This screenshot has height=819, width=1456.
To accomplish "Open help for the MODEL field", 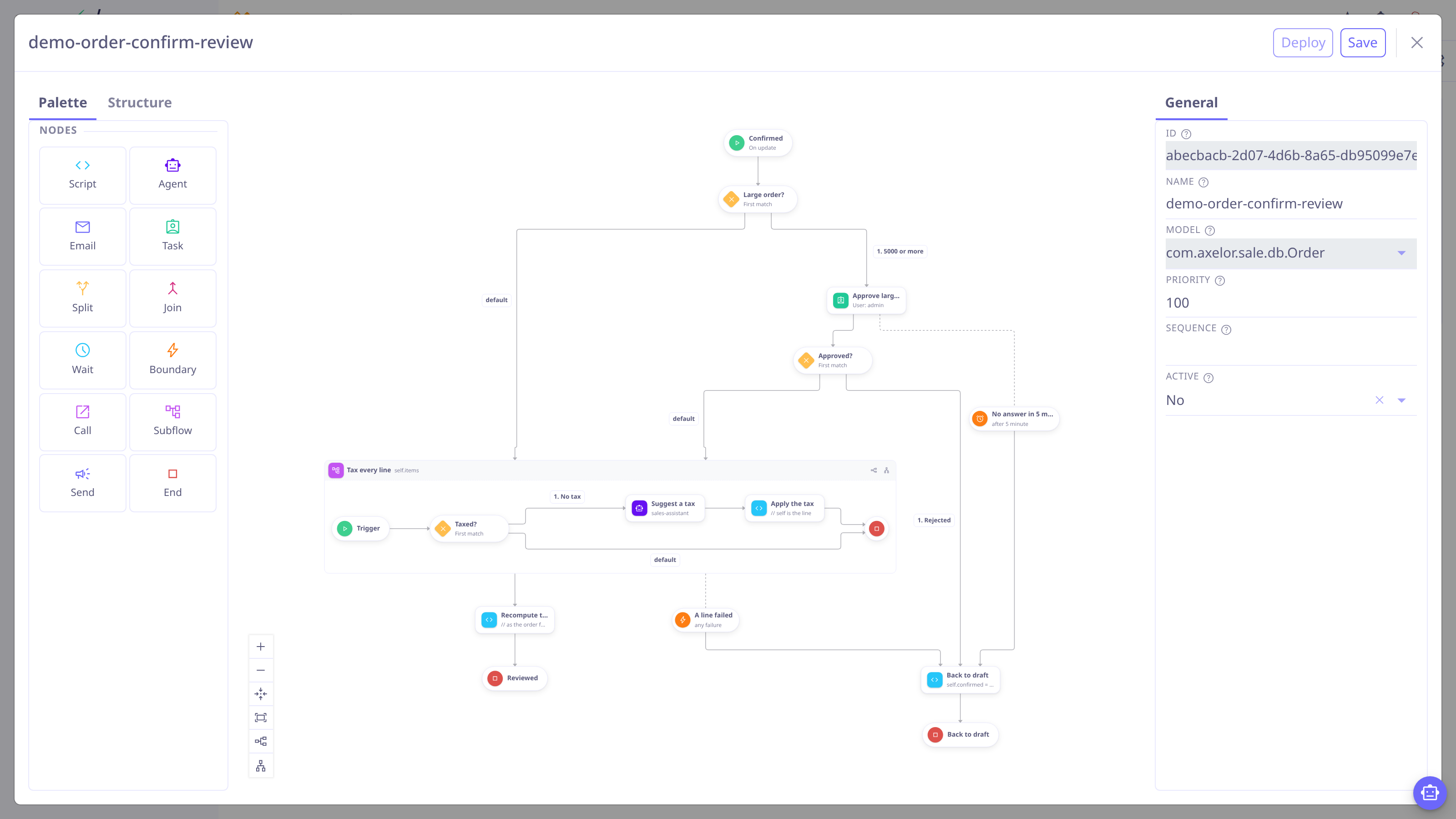I will point(1209,230).
